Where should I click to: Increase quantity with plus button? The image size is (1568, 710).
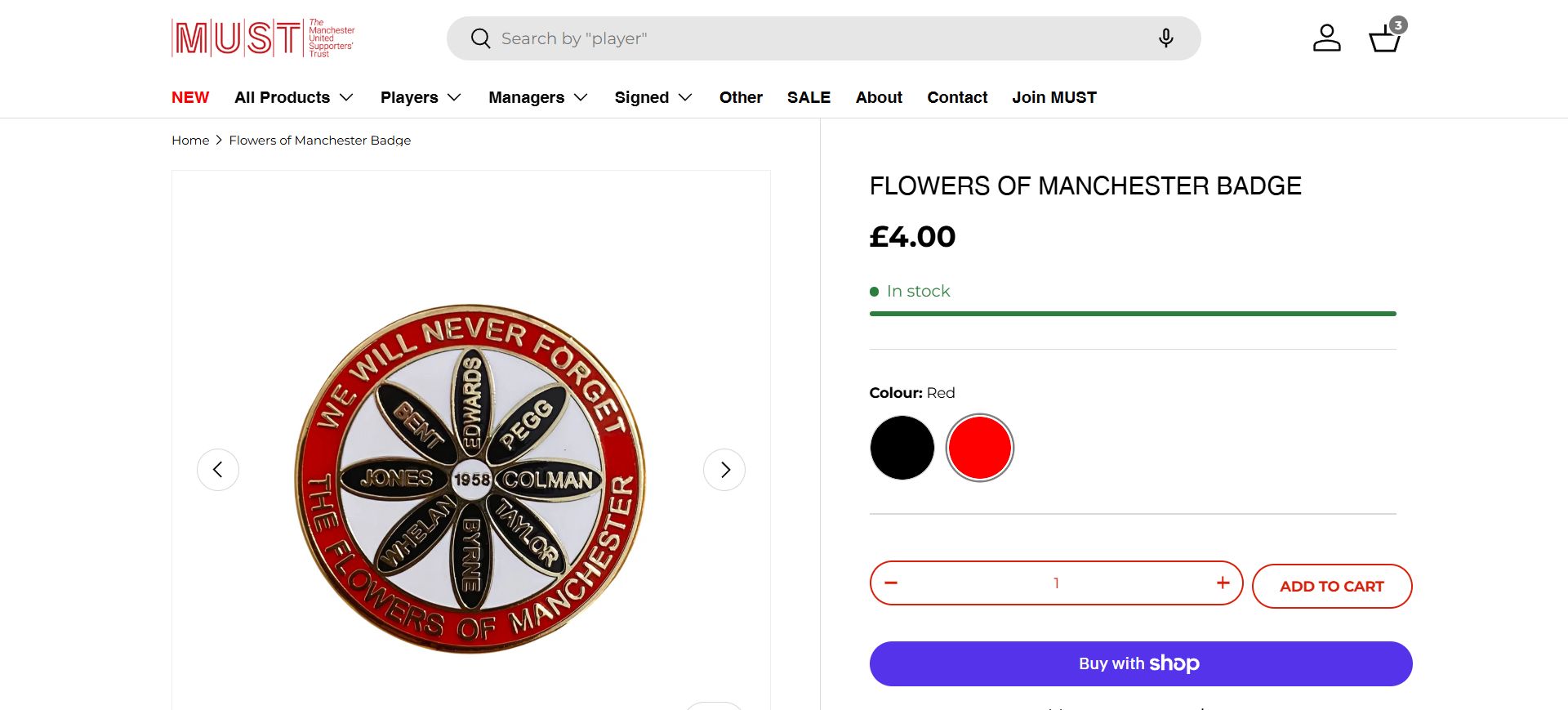1223,583
